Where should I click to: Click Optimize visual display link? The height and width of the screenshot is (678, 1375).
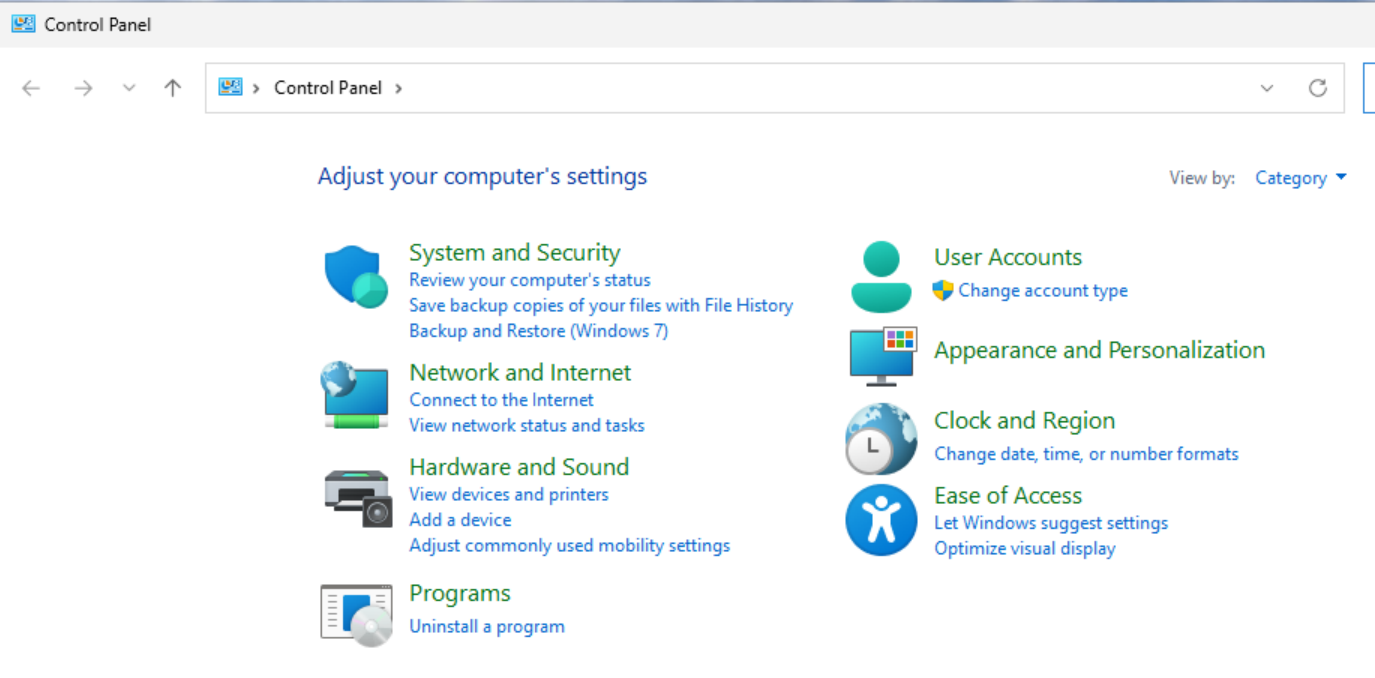[x=1025, y=548]
